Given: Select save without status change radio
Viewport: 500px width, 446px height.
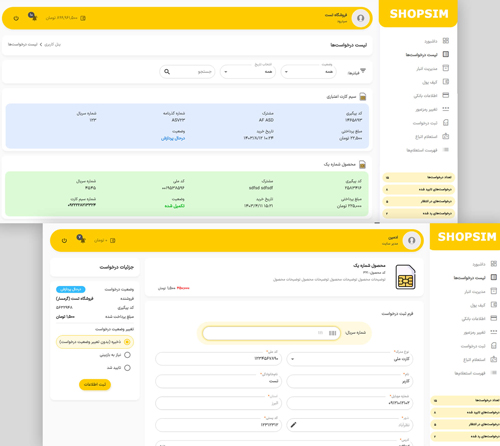Looking at the screenshot, I should tap(127, 342).
